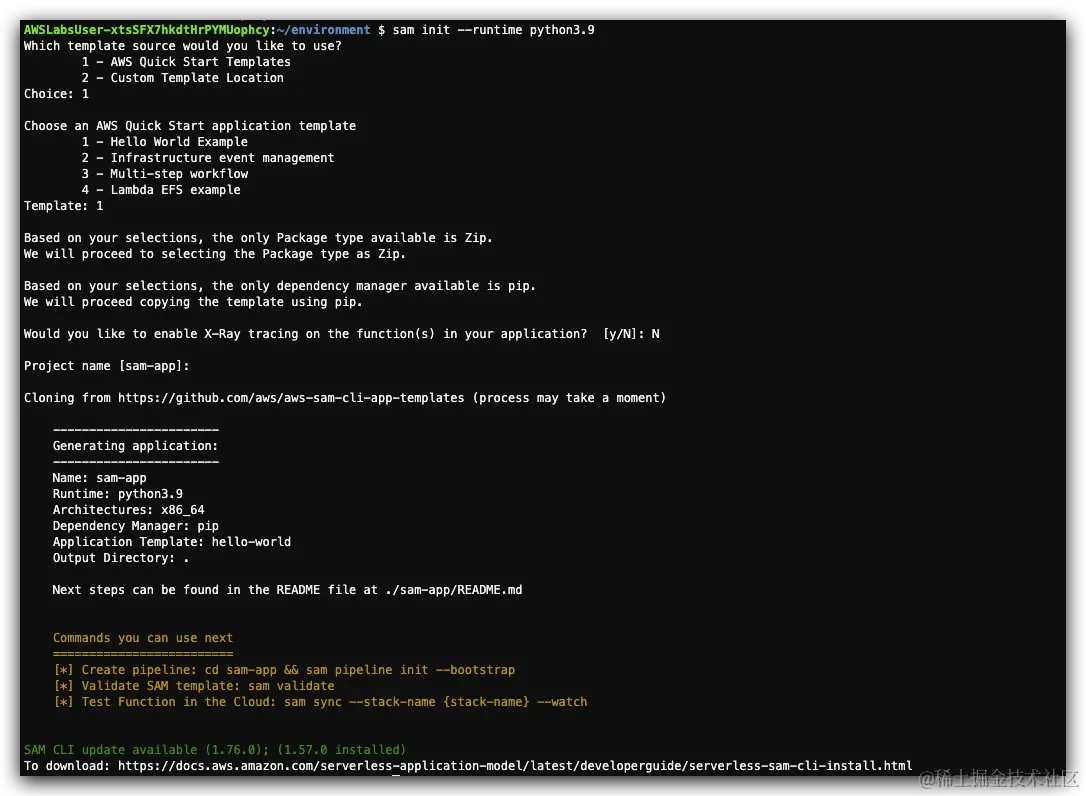Click the '4 - Lambda EFS example' line
Screen dimensions: 1086x796
click(x=161, y=189)
